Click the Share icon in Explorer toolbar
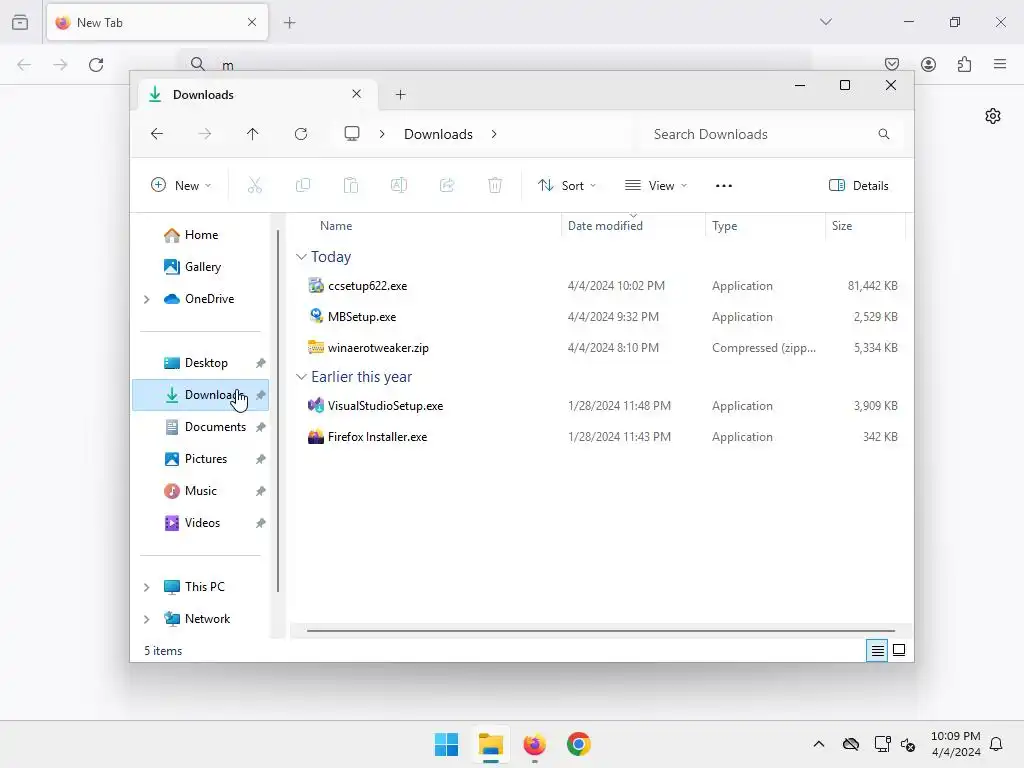 point(447,185)
